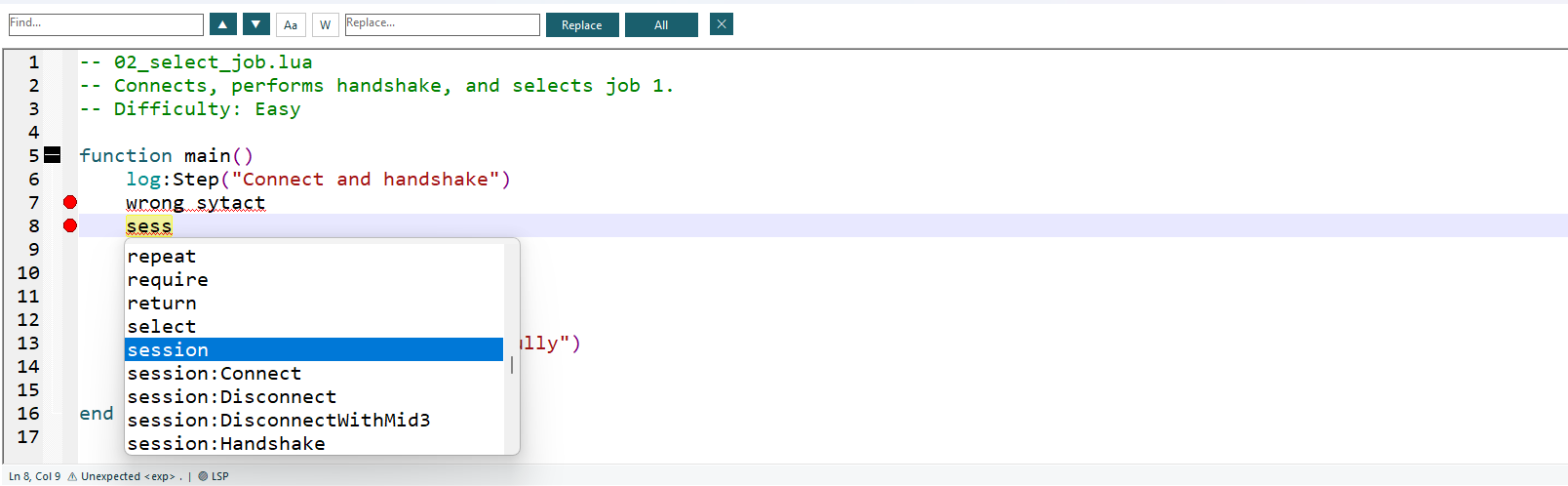
Task: Find next match with down arrow
Action: click(255, 24)
